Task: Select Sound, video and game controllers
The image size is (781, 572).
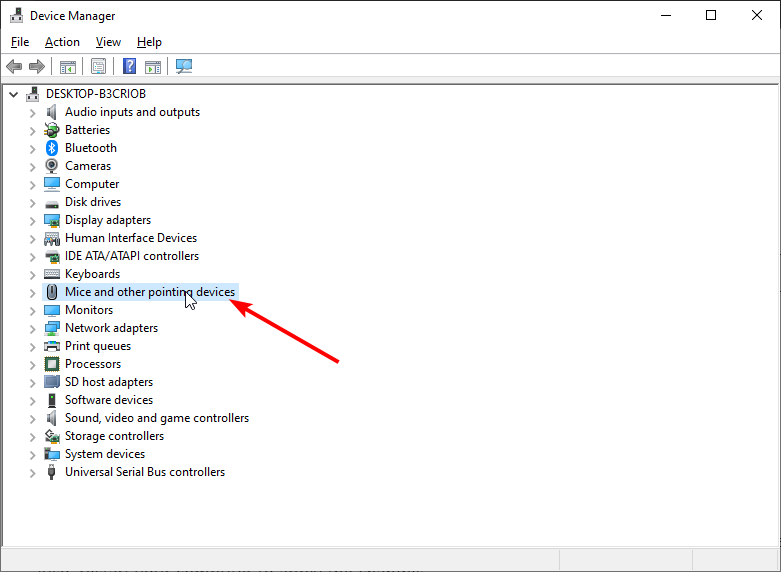Action: click(x=157, y=418)
